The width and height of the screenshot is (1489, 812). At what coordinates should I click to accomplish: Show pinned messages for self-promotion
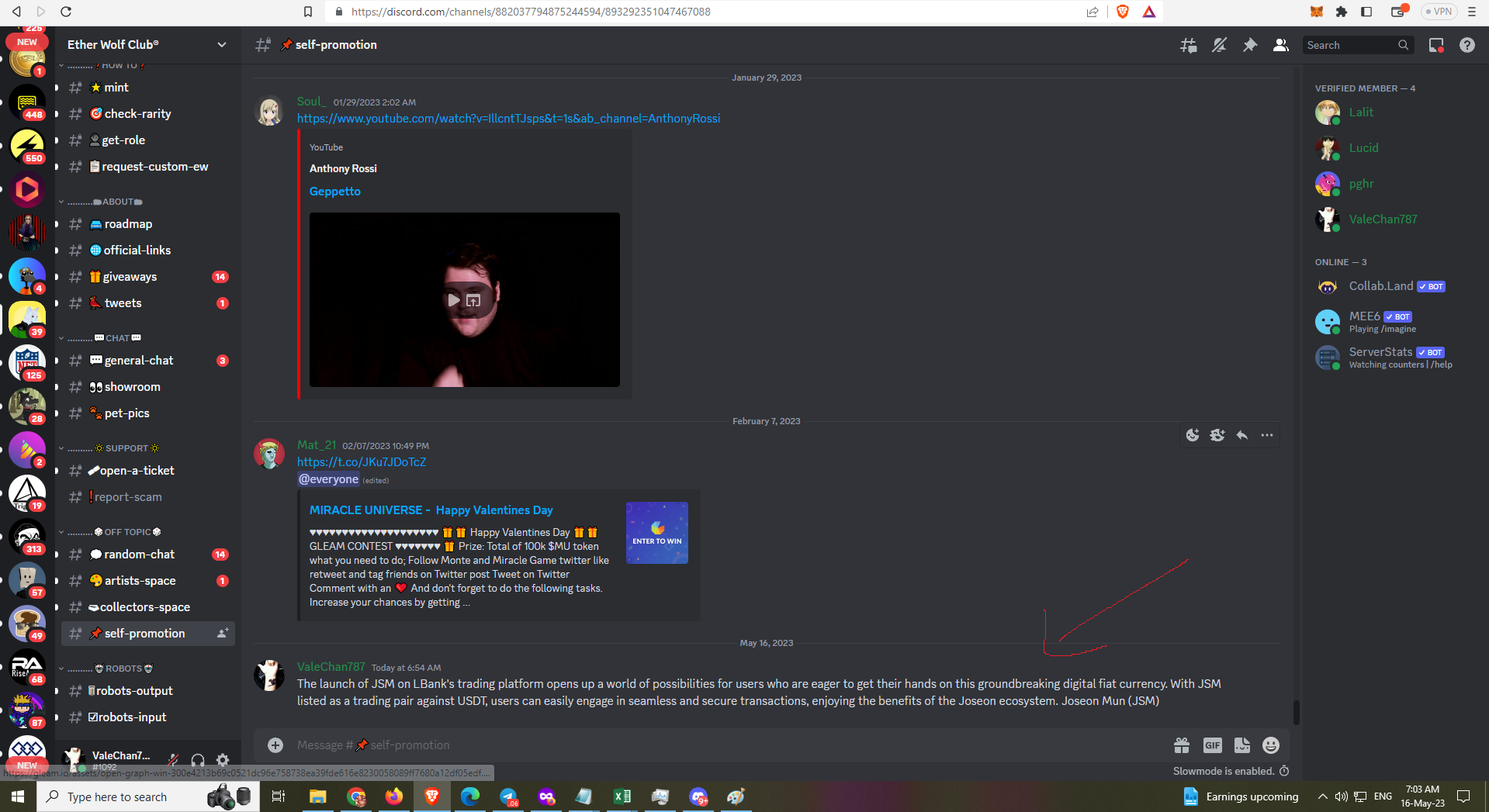1250,45
